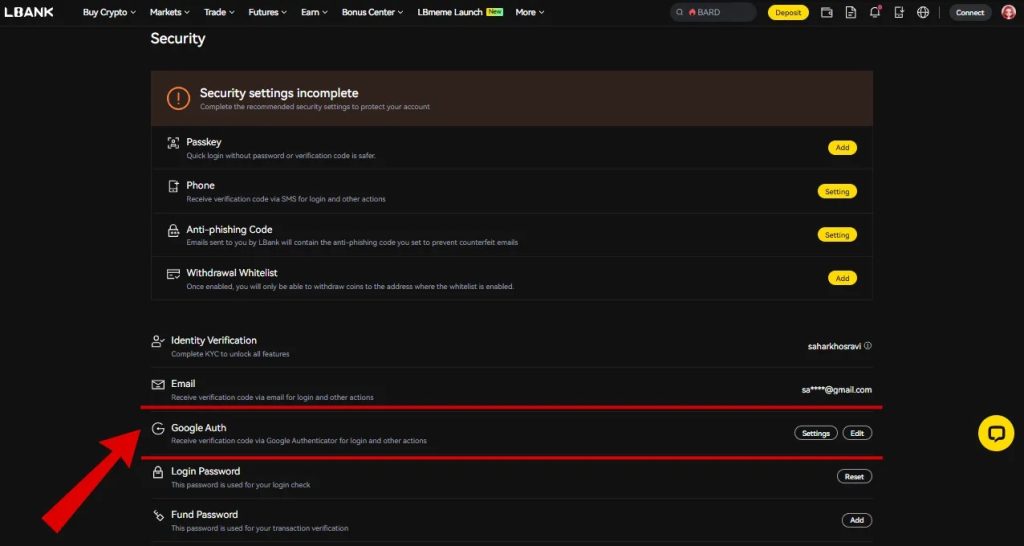The height and width of the screenshot is (546, 1024).
Task: Click the Complete KYC description text
Action: click(x=230, y=354)
